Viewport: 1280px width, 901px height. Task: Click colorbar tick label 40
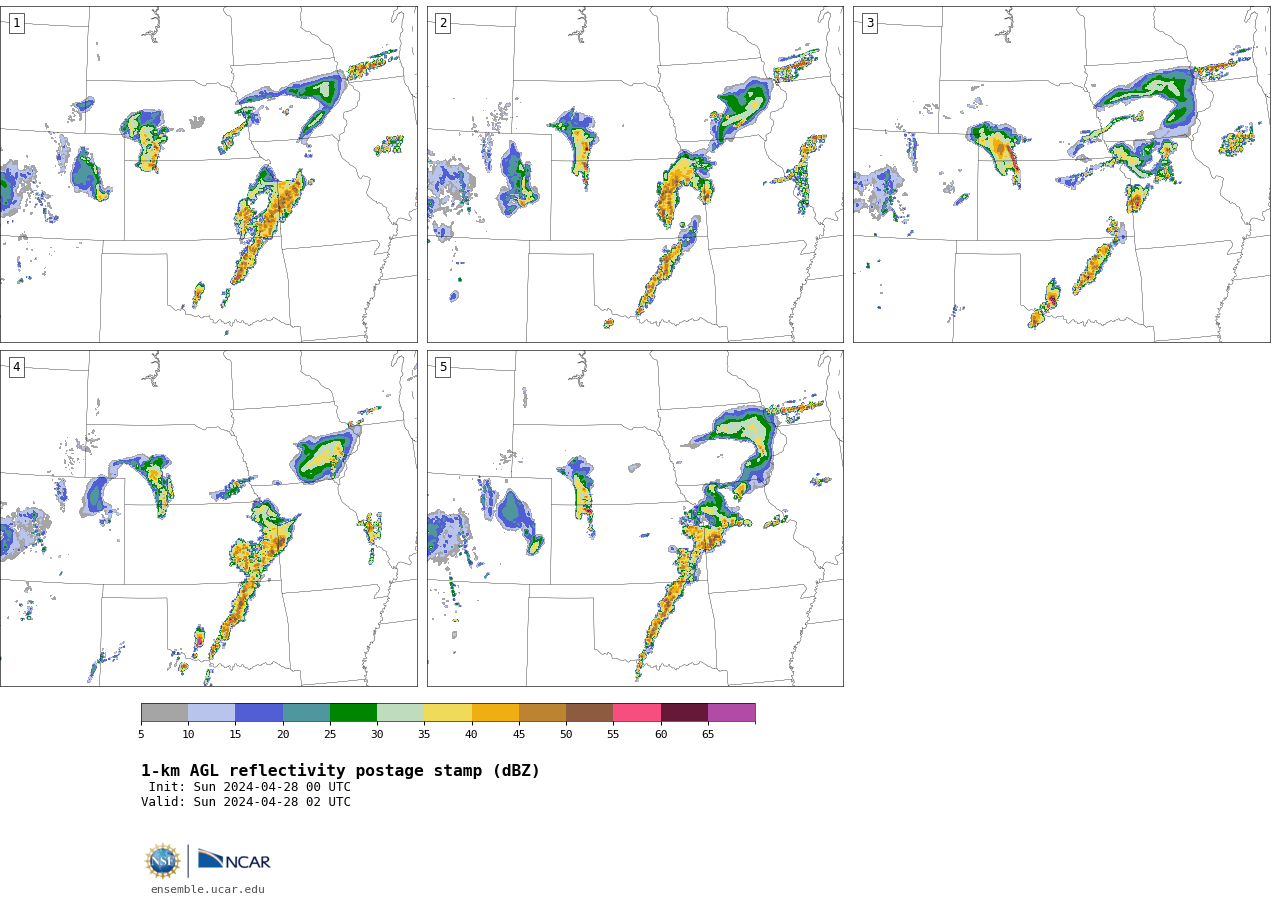(x=472, y=735)
